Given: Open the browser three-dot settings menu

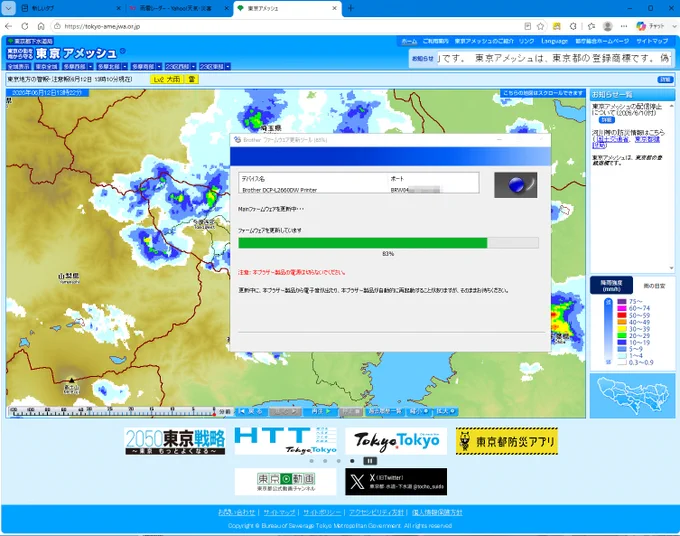Looking at the screenshot, I should click(624, 26).
